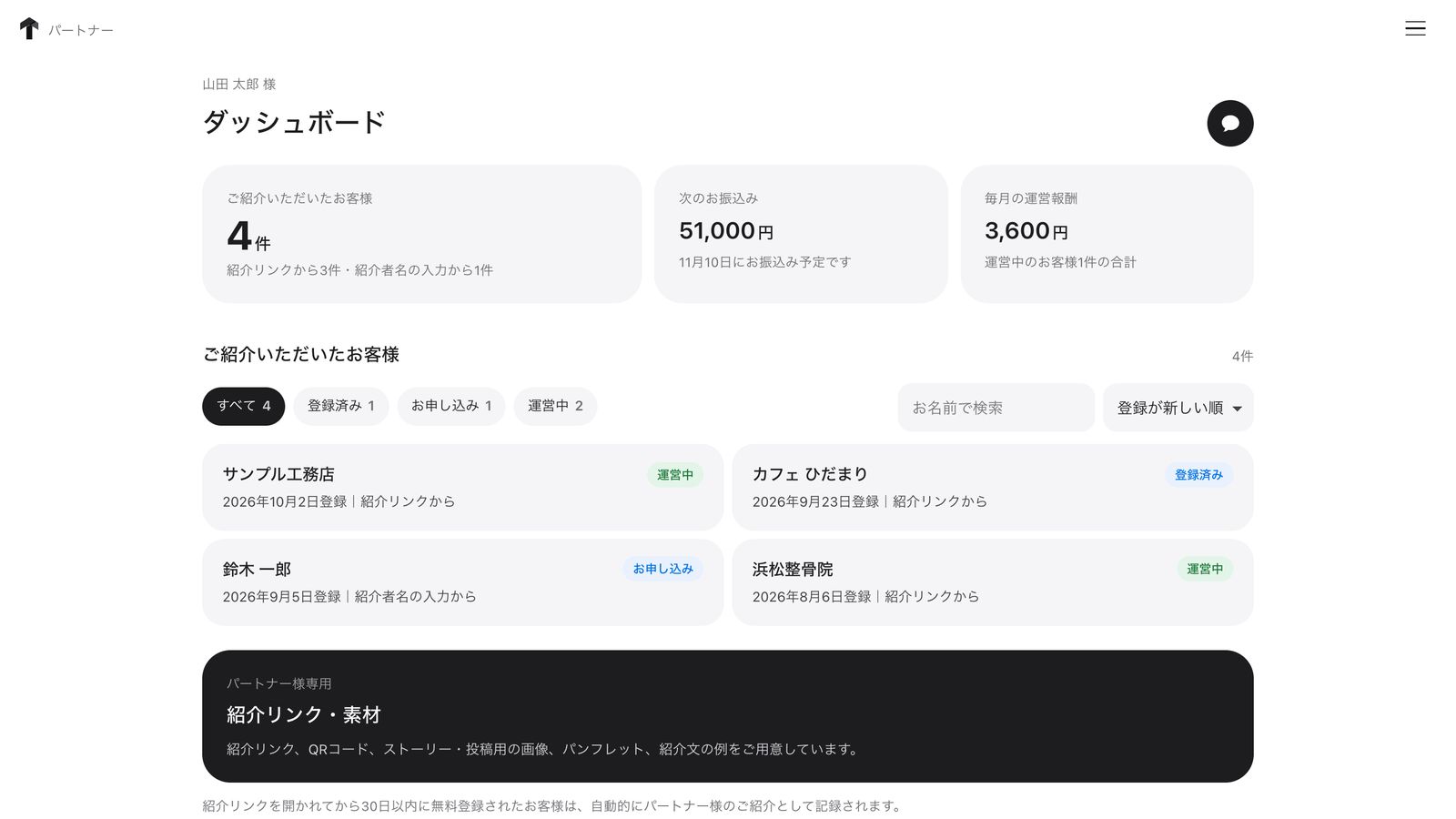Click the 紹介リンクから3件 breakdown text

point(284,270)
